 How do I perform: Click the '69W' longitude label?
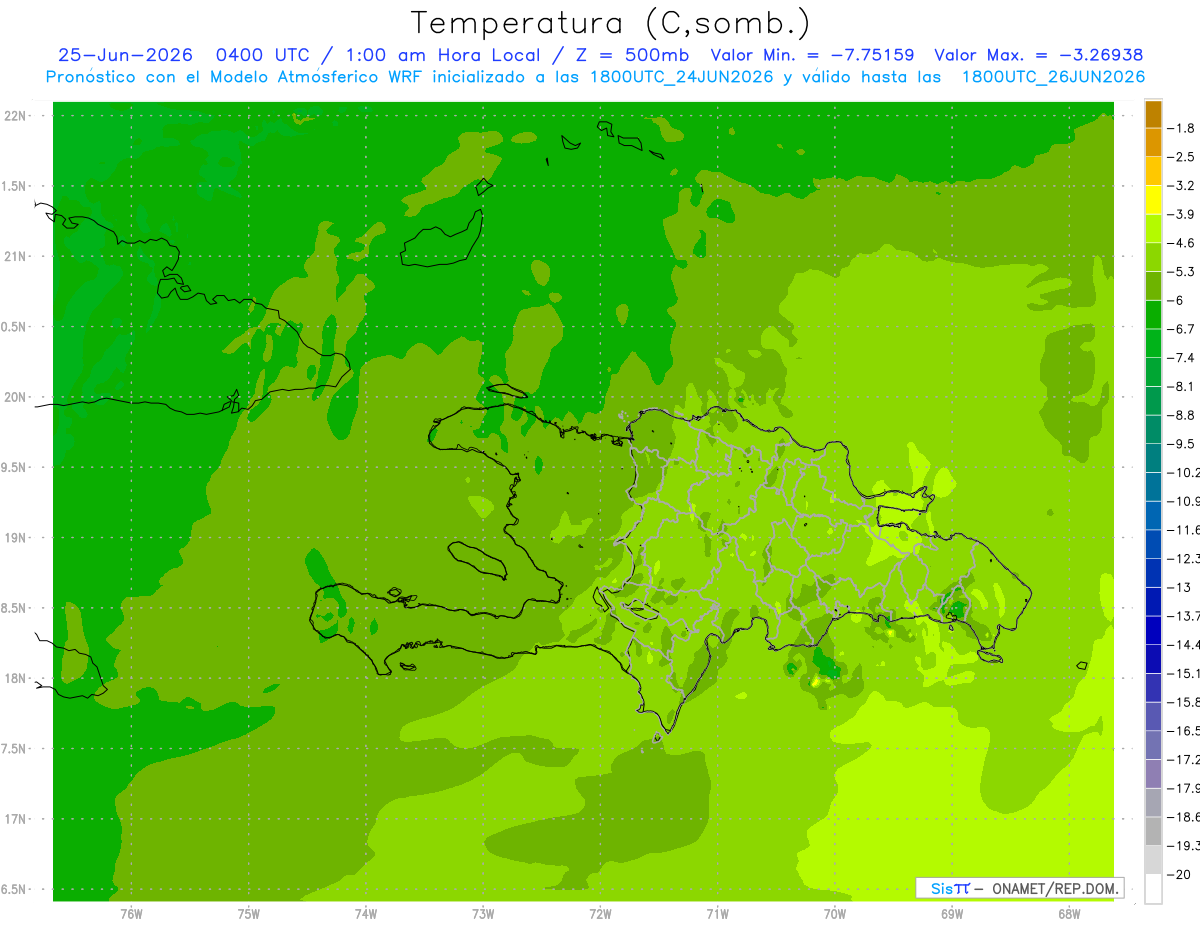point(952,913)
